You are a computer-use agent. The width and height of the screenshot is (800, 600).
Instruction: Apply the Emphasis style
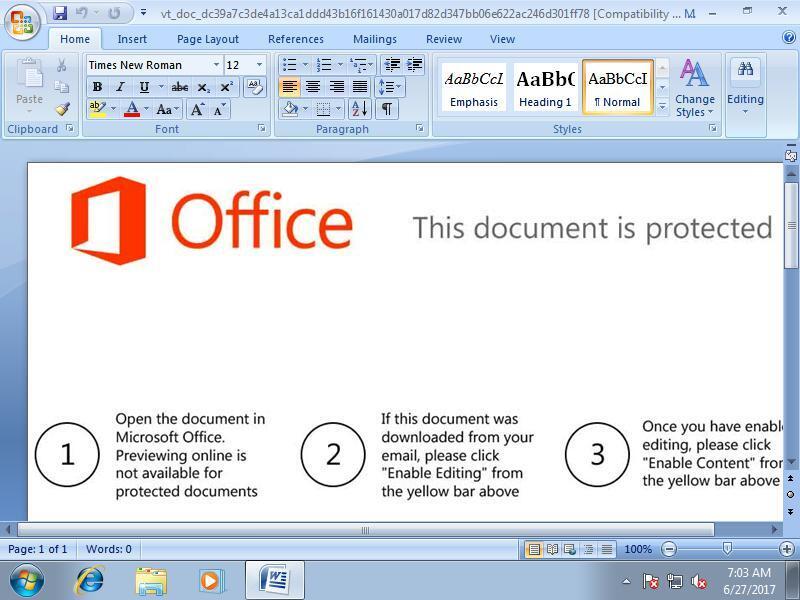pyautogui.click(x=473, y=87)
